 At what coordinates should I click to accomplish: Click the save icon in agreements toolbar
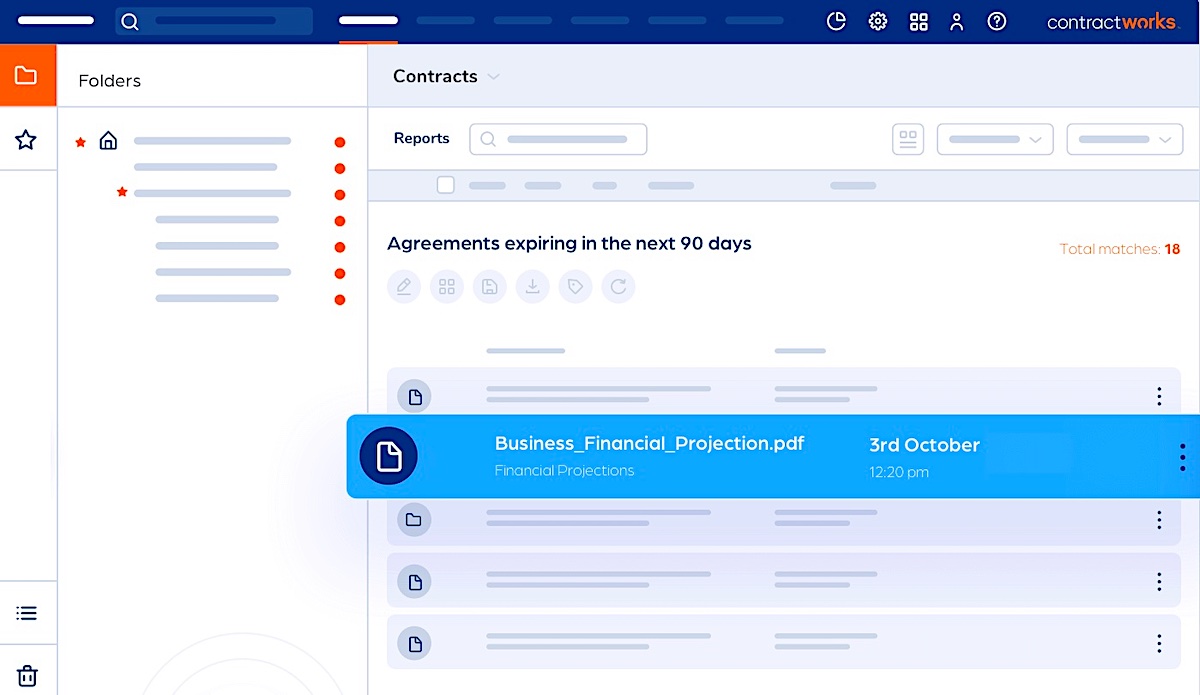coord(490,287)
